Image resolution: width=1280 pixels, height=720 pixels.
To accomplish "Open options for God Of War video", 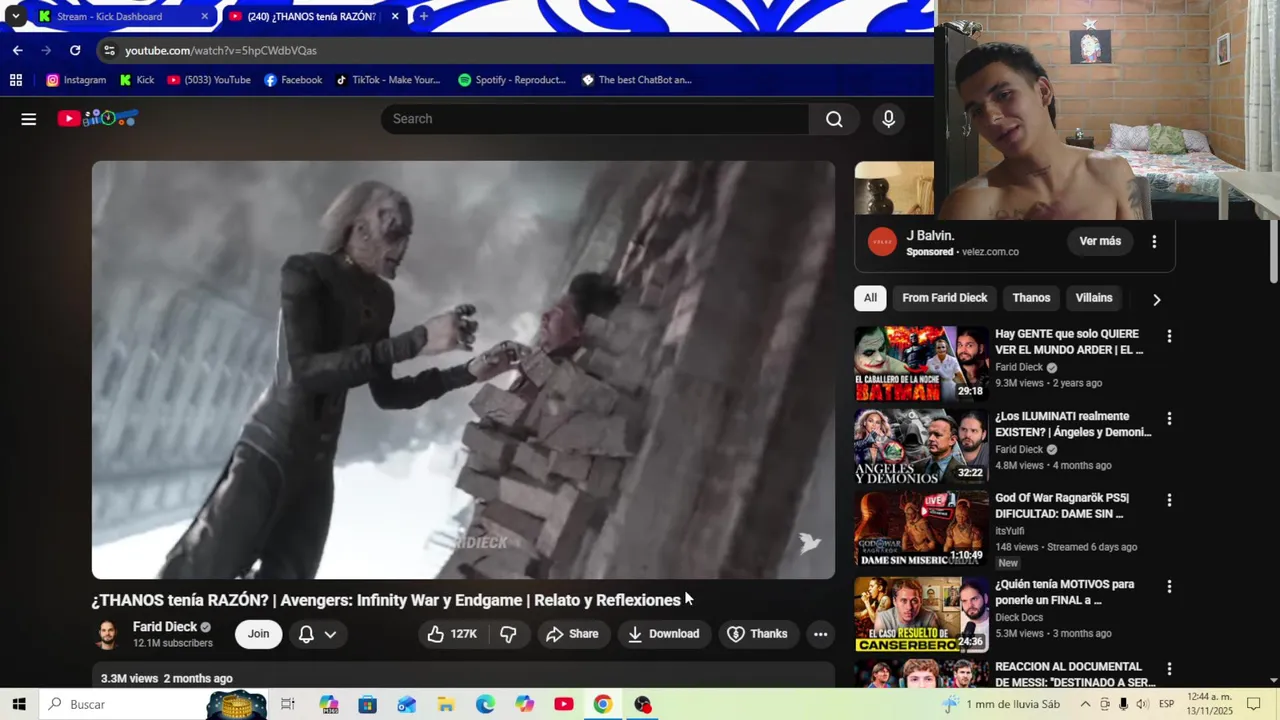I will (x=1169, y=500).
